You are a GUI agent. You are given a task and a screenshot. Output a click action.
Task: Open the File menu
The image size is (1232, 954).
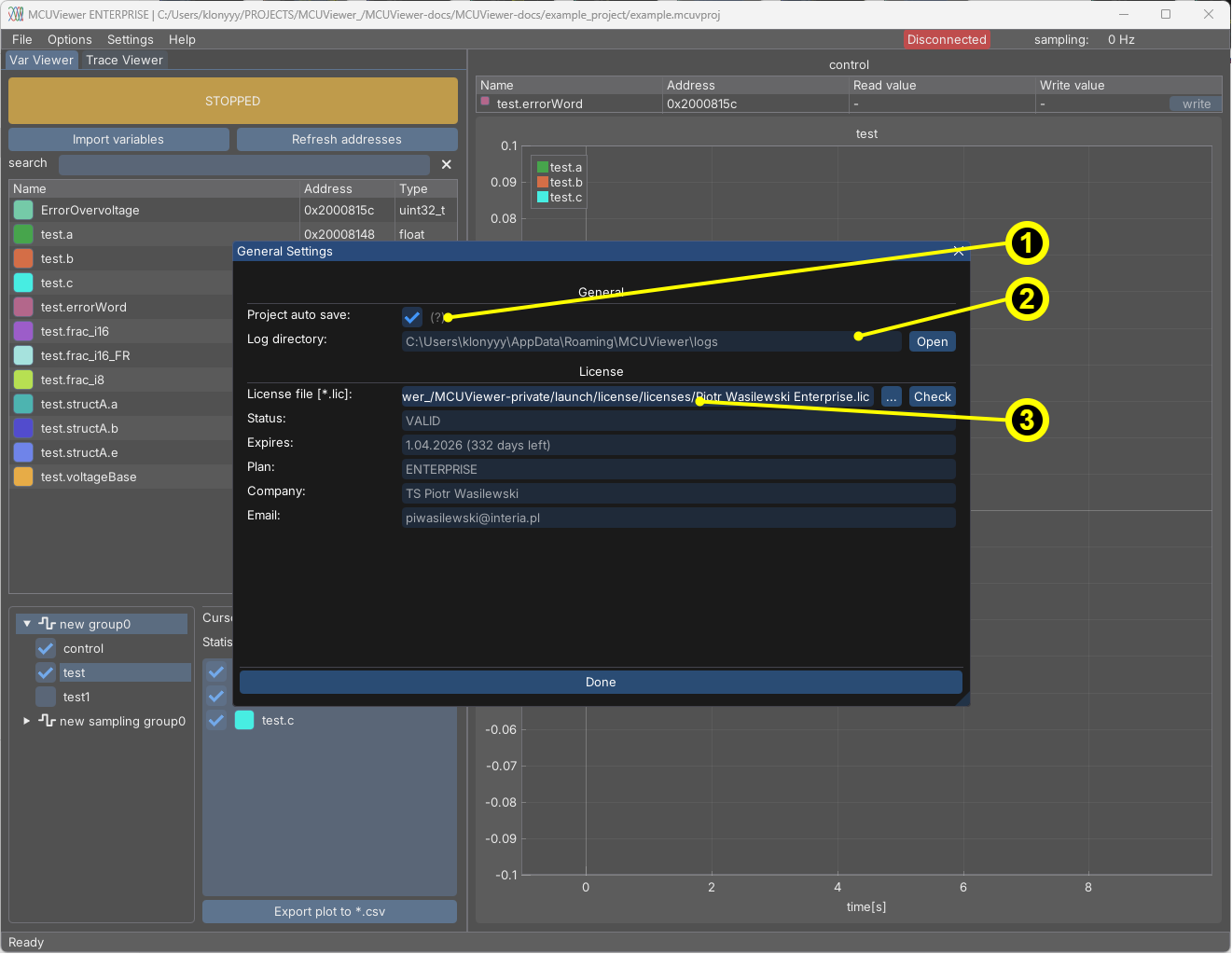click(x=22, y=39)
